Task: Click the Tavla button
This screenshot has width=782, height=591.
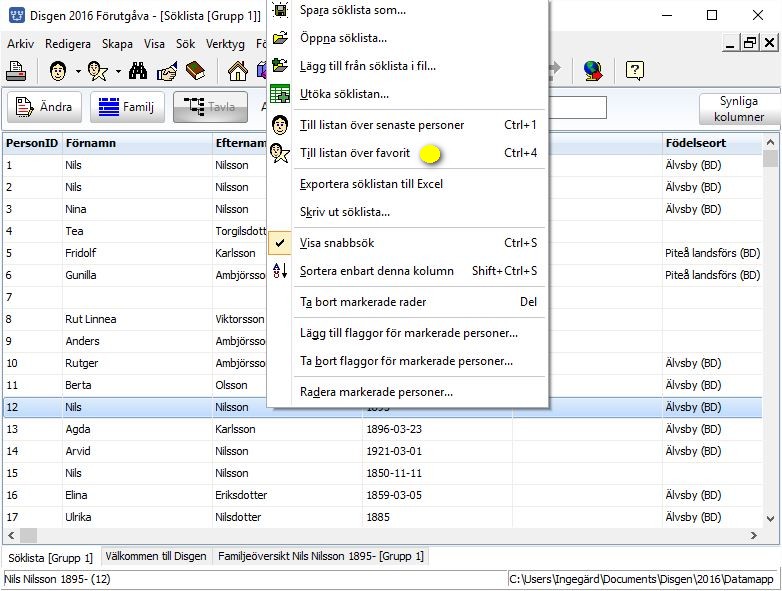Action: [210, 107]
